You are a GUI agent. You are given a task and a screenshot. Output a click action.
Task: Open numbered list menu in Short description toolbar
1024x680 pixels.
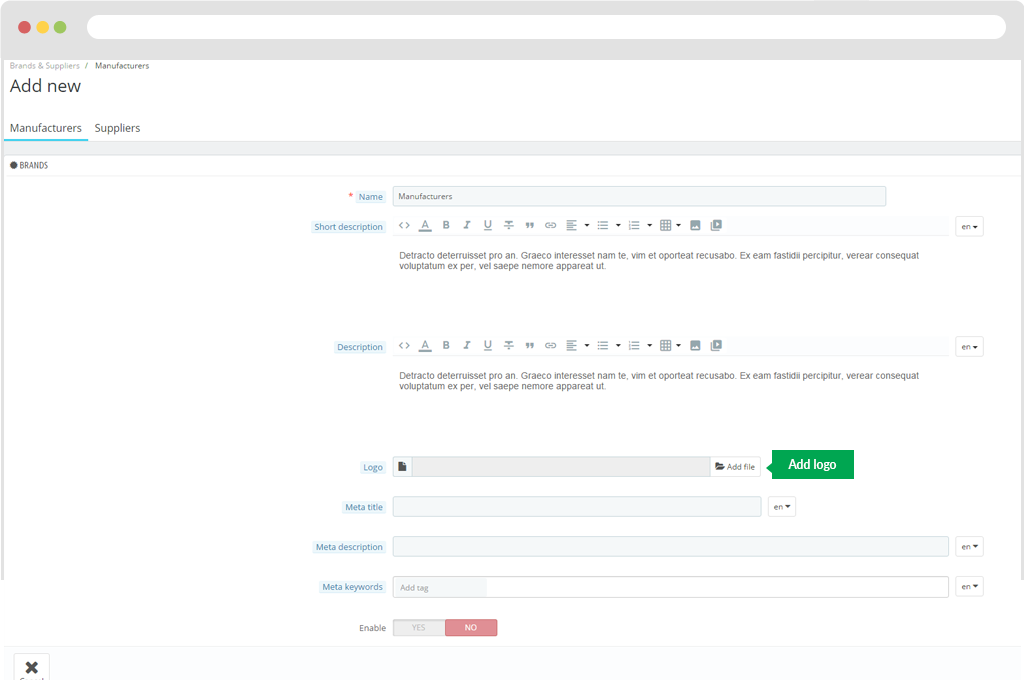(x=640, y=225)
